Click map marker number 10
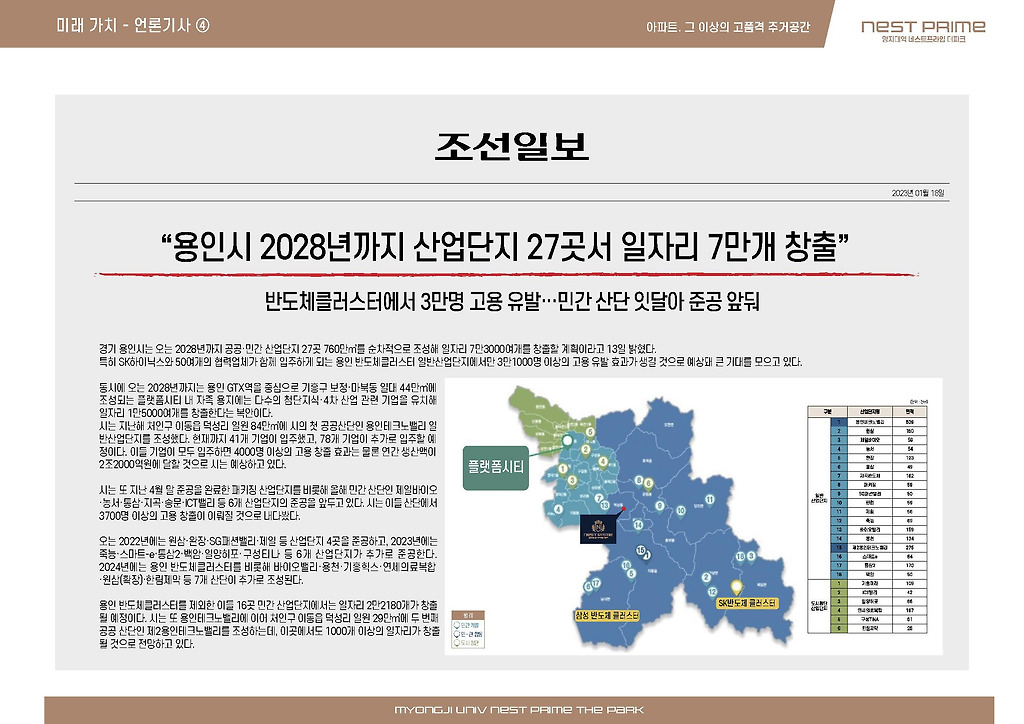Viewport: 1024px width, 724px height. [x=680, y=512]
